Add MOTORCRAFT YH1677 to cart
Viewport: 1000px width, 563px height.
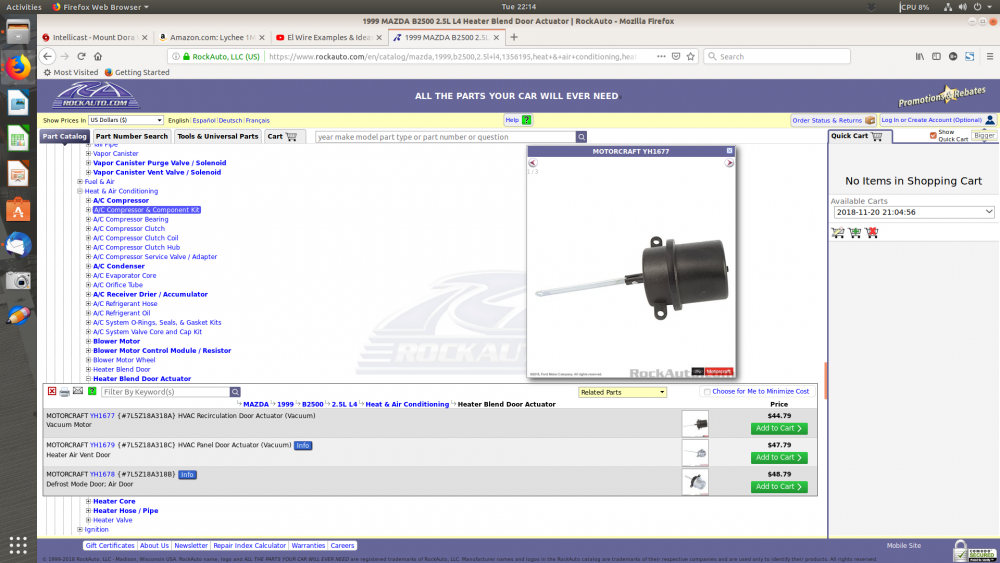click(x=779, y=428)
